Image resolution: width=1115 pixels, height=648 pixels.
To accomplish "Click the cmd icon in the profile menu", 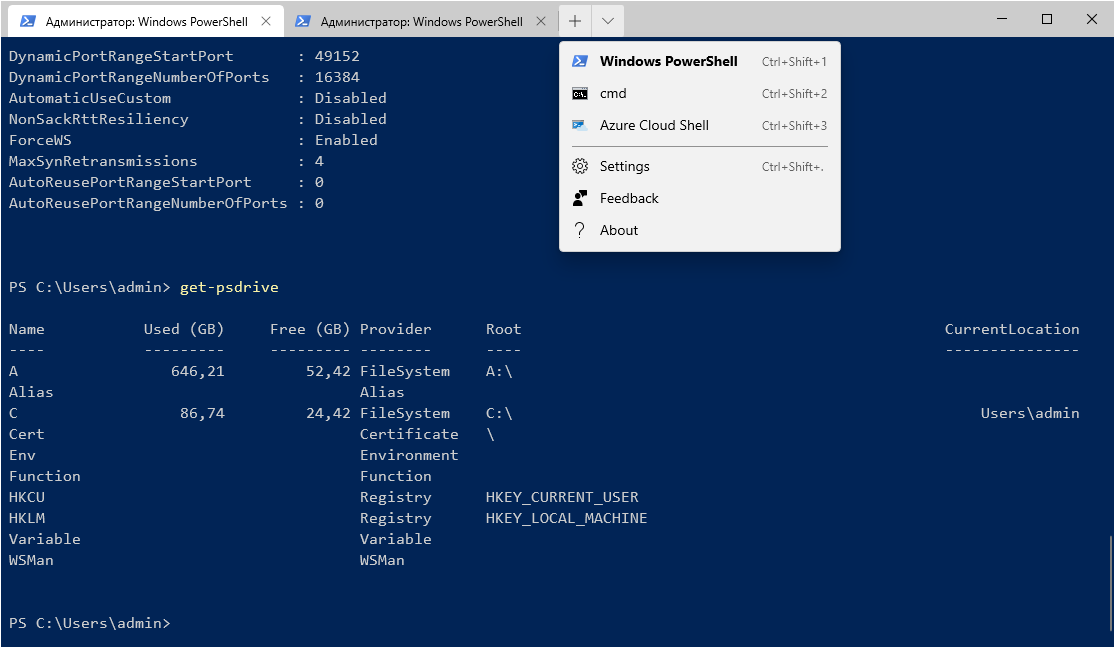I will click(579, 93).
